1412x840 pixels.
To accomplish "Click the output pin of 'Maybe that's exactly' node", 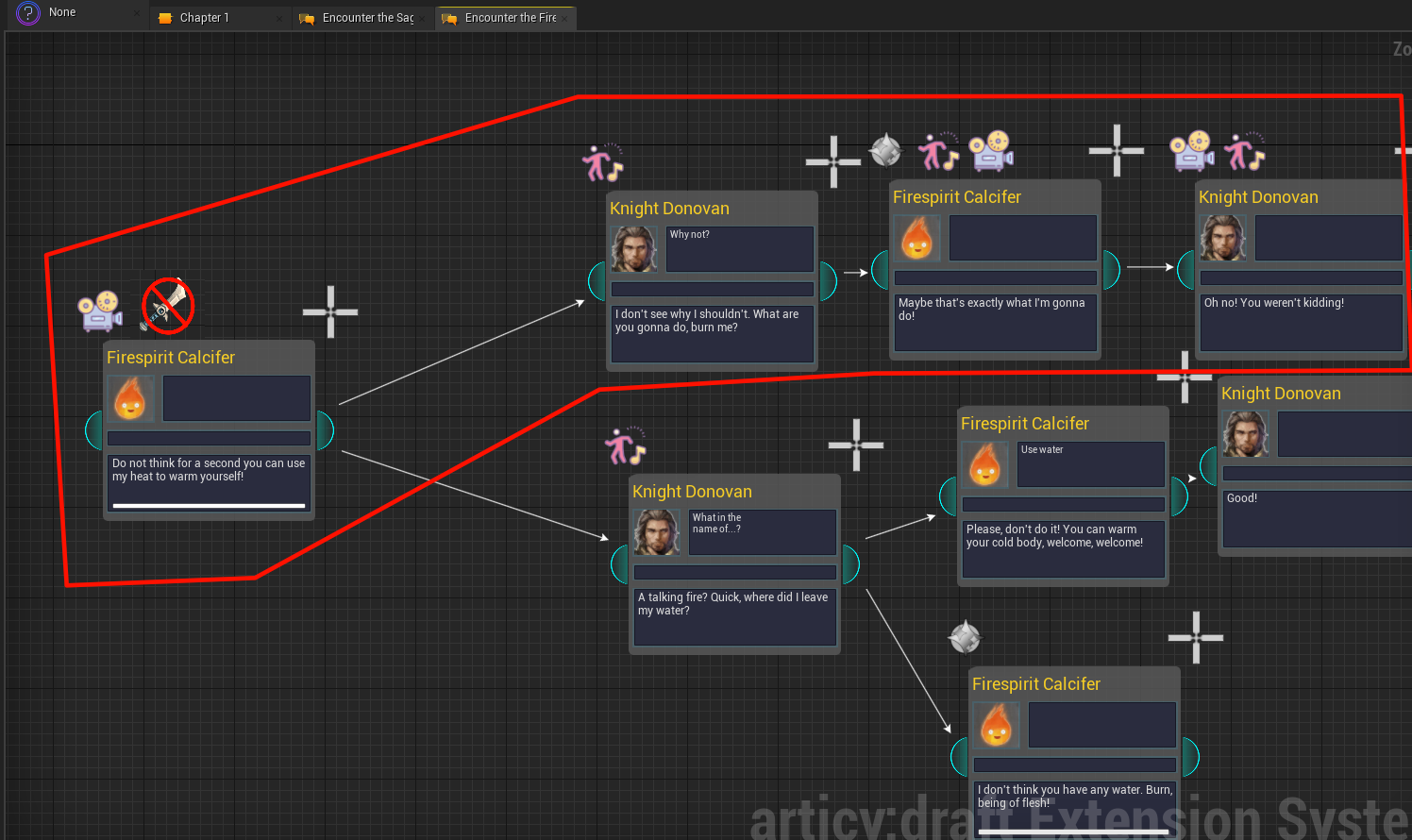I will click(1111, 270).
